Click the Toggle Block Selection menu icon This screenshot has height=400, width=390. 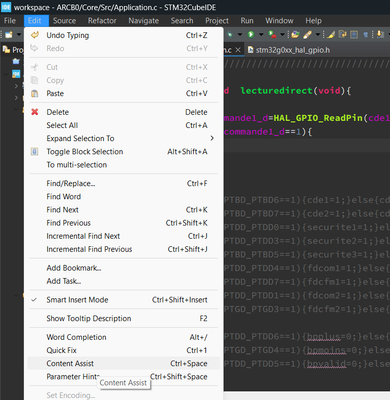tap(35, 151)
